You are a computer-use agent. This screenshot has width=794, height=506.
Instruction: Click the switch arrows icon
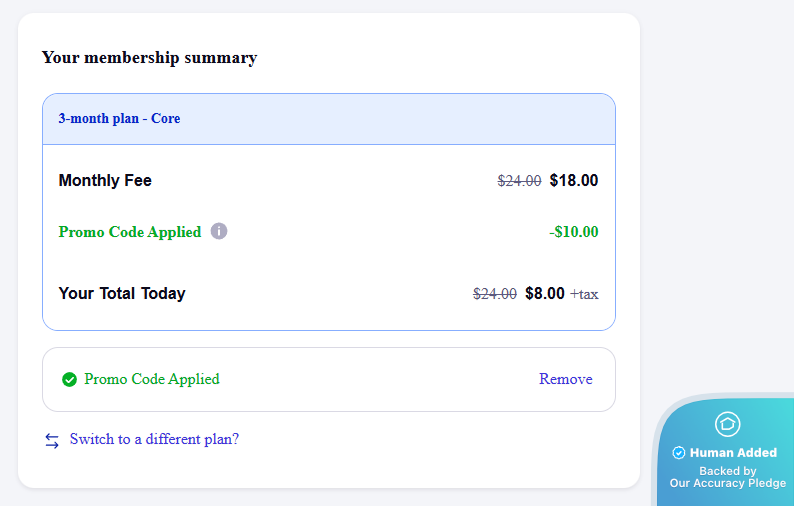click(52, 440)
